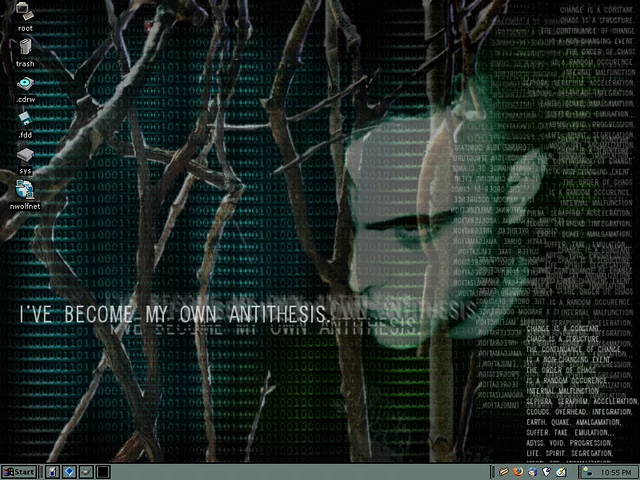Click the black box after quick launch icons
Screen dimensions: 640x480
pos(101,472)
